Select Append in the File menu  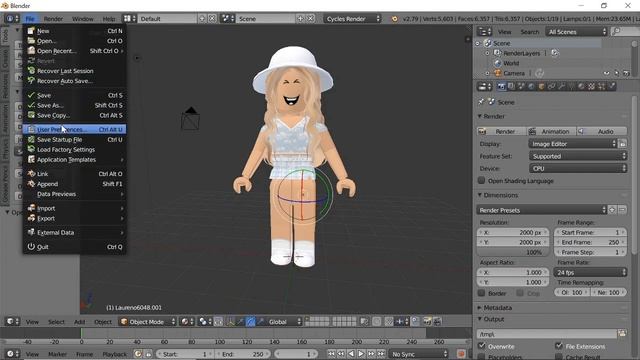74,184
